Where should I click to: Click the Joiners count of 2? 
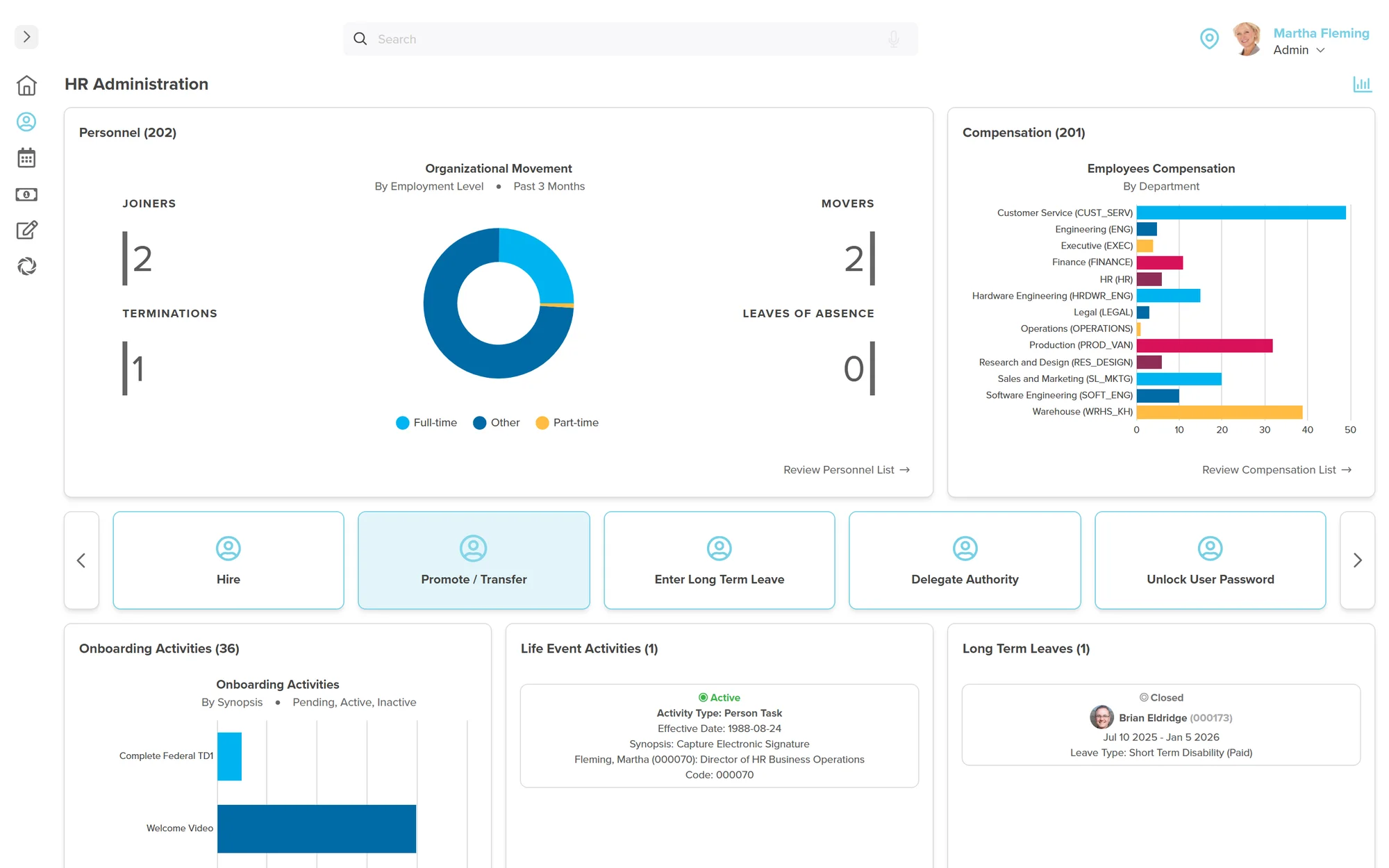click(142, 259)
